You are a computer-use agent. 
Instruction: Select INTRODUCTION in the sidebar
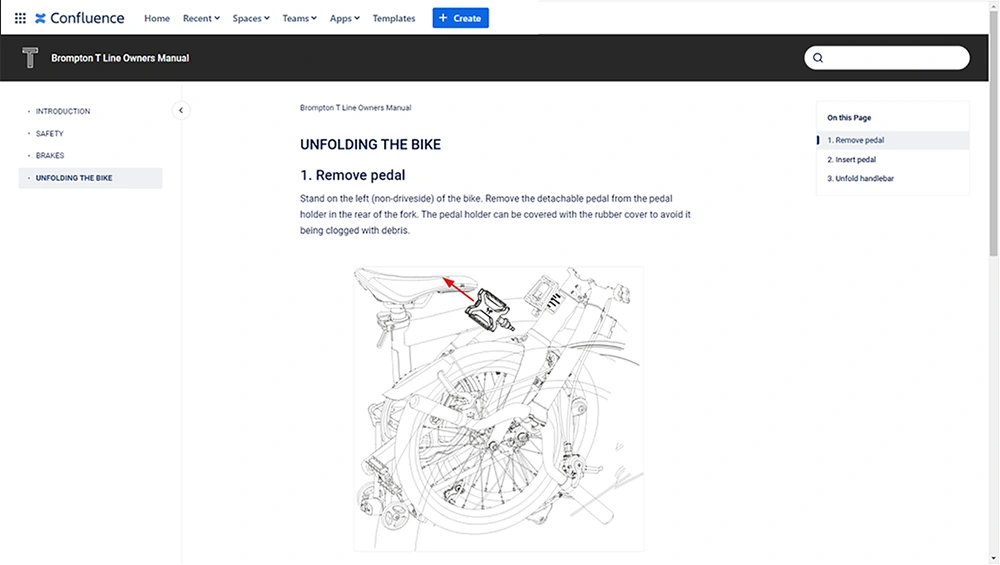[x=63, y=111]
